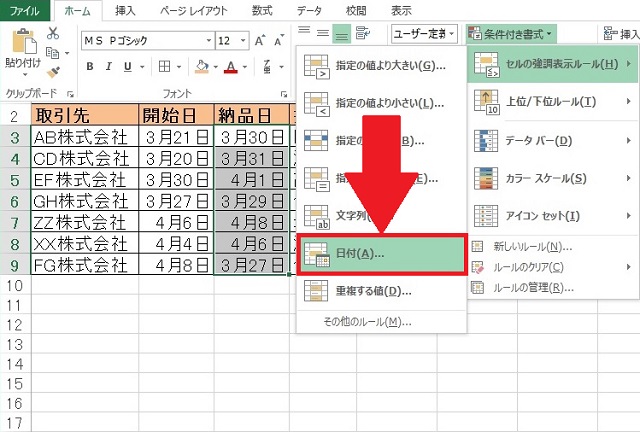
Task: Open the ファイル tab
Action: pyautogui.click(x=25, y=10)
